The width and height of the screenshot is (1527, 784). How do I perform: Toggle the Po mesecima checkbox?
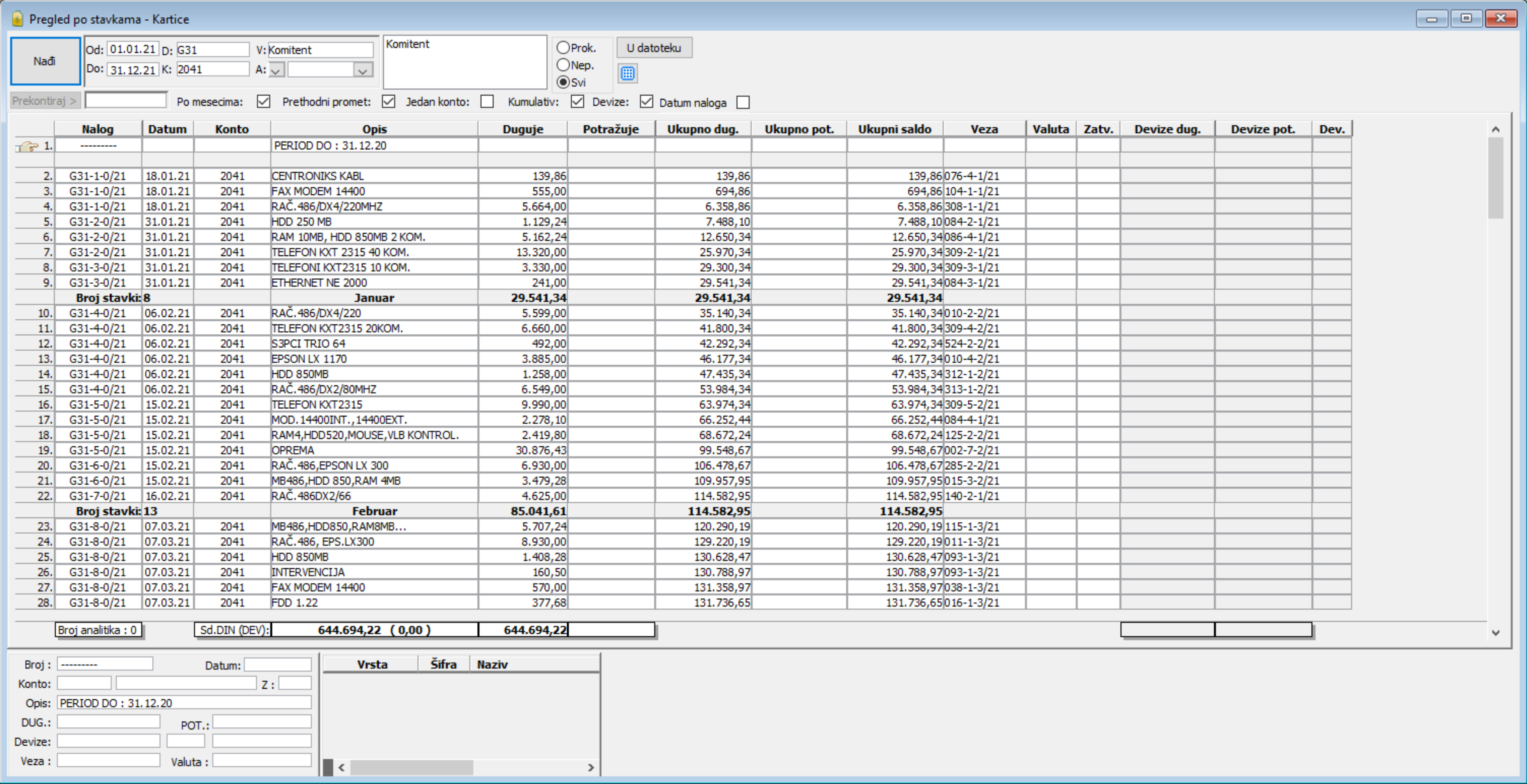pos(264,102)
